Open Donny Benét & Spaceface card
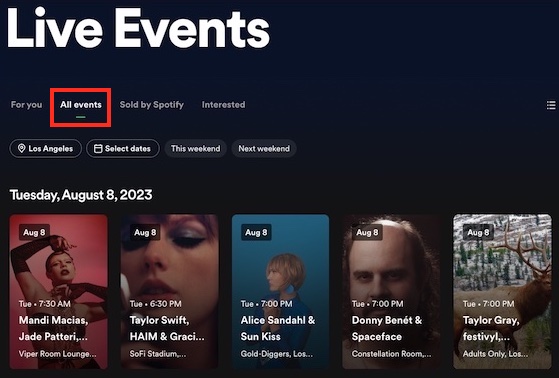The height and width of the screenshot is (378, 559). (x=391, y=291)
